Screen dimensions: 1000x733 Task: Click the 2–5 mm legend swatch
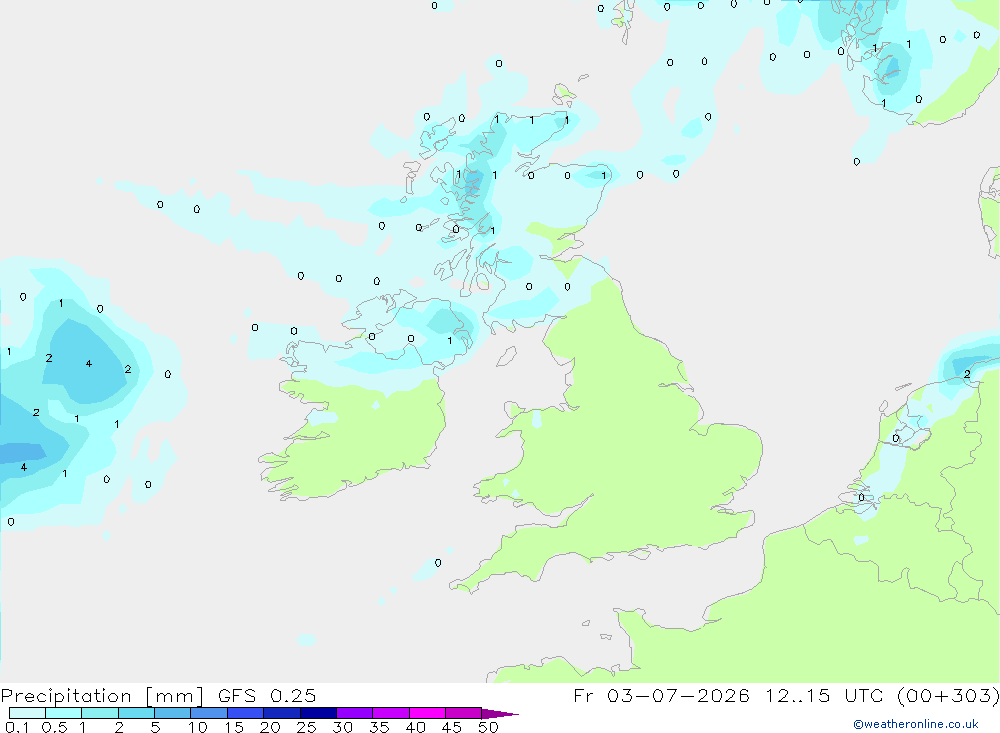(x=136, y=713)
